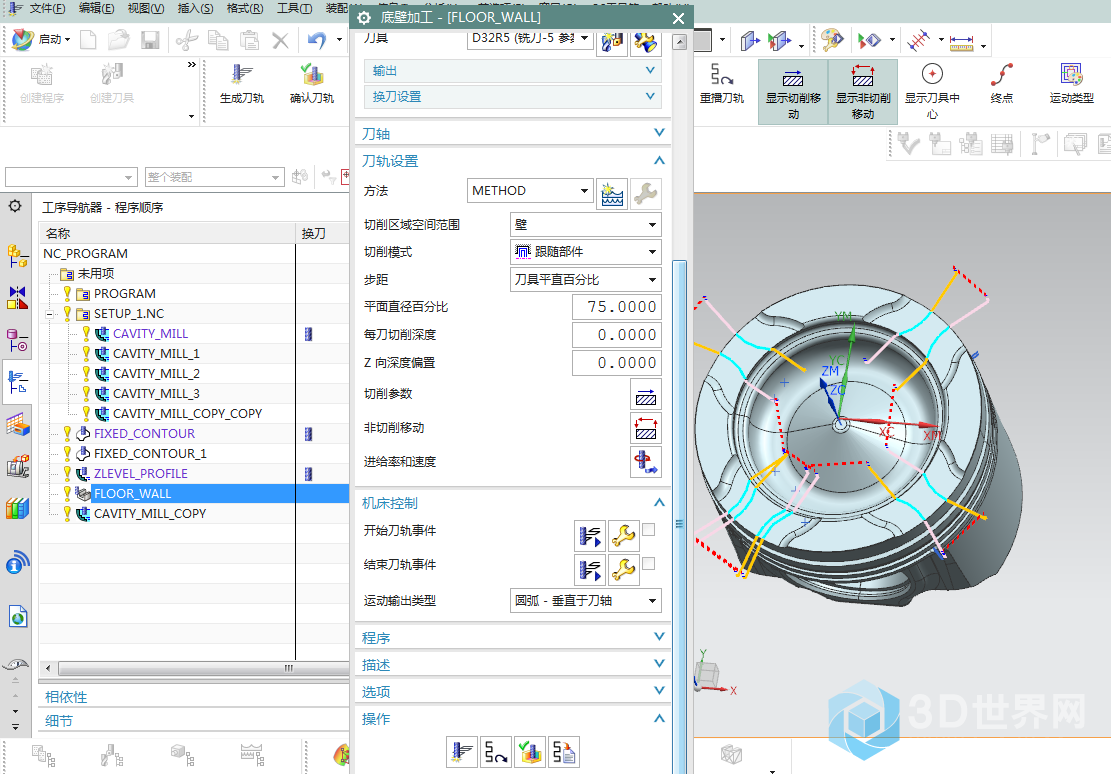Image resolution: width=1111 pixels, height=774 pixels.
Task: Click the End of Path Events copy icon
Action: pyautogui.click(x=590, y=569)
